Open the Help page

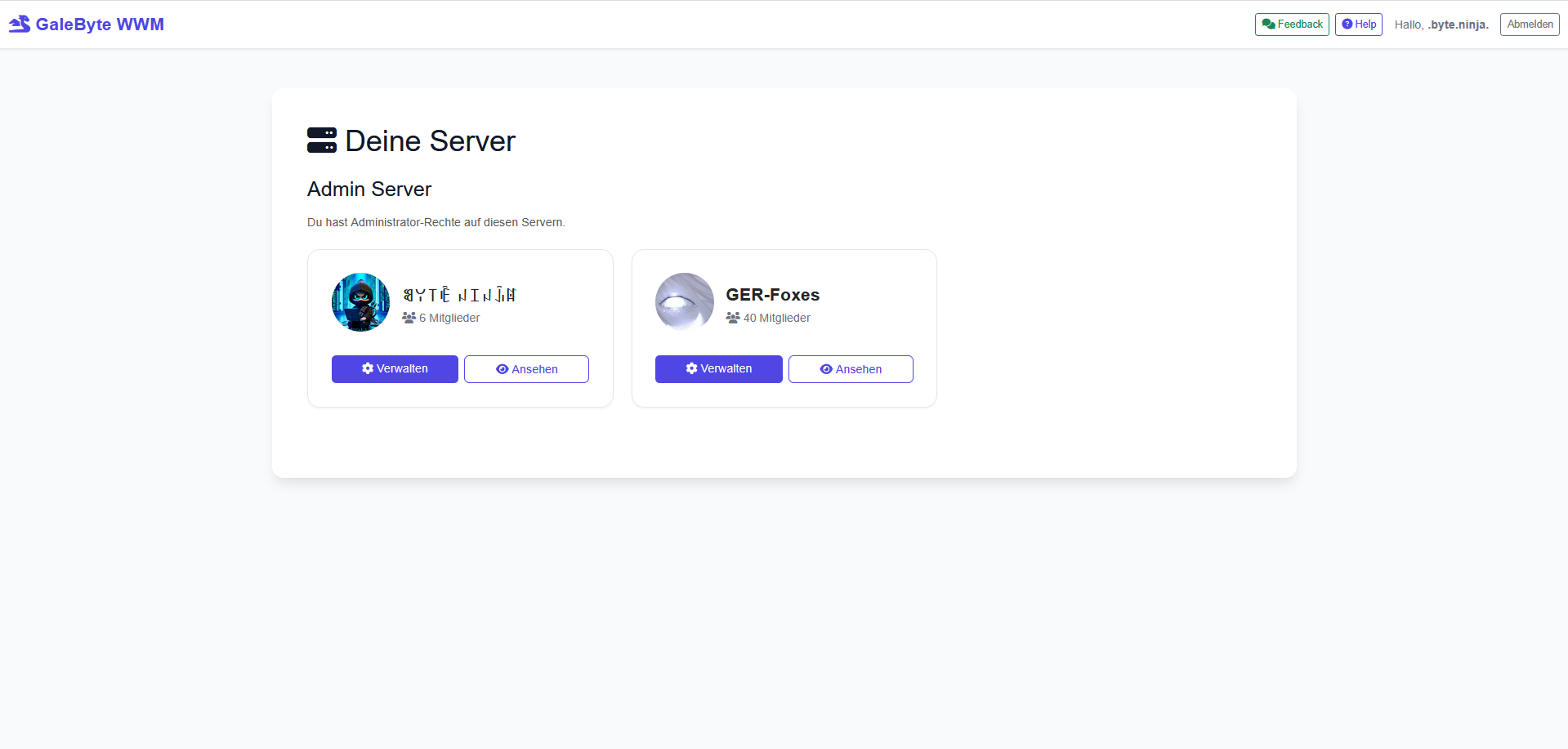pos(1358,24)
